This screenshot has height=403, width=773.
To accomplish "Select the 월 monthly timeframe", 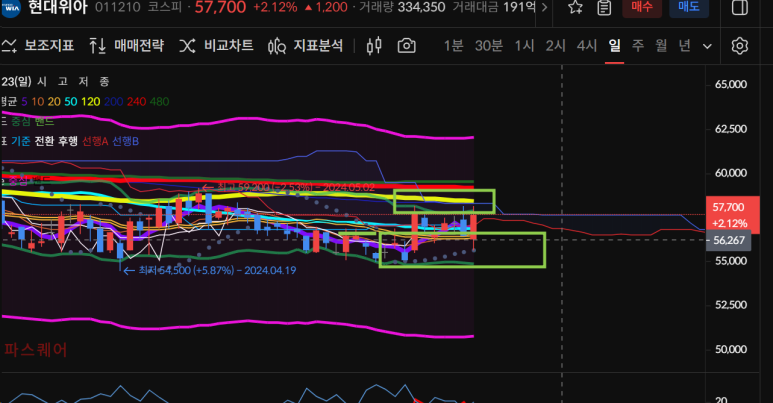I will tap(661, 46).
